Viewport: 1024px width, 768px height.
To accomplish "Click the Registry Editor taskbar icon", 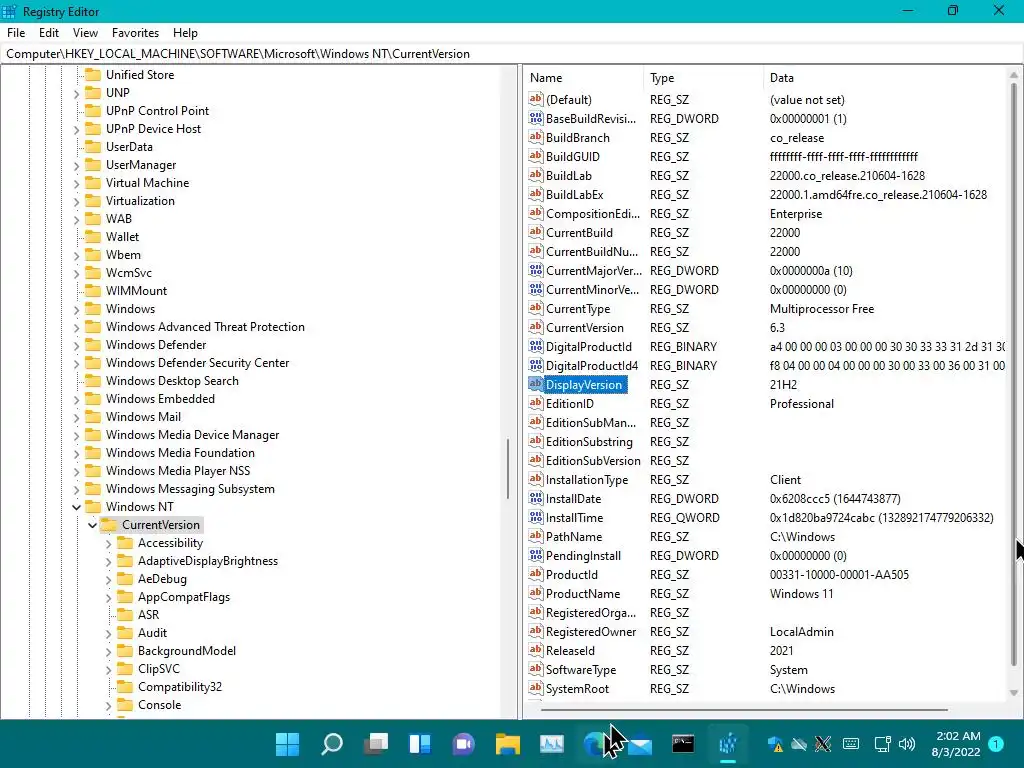I will pos(728,743).
